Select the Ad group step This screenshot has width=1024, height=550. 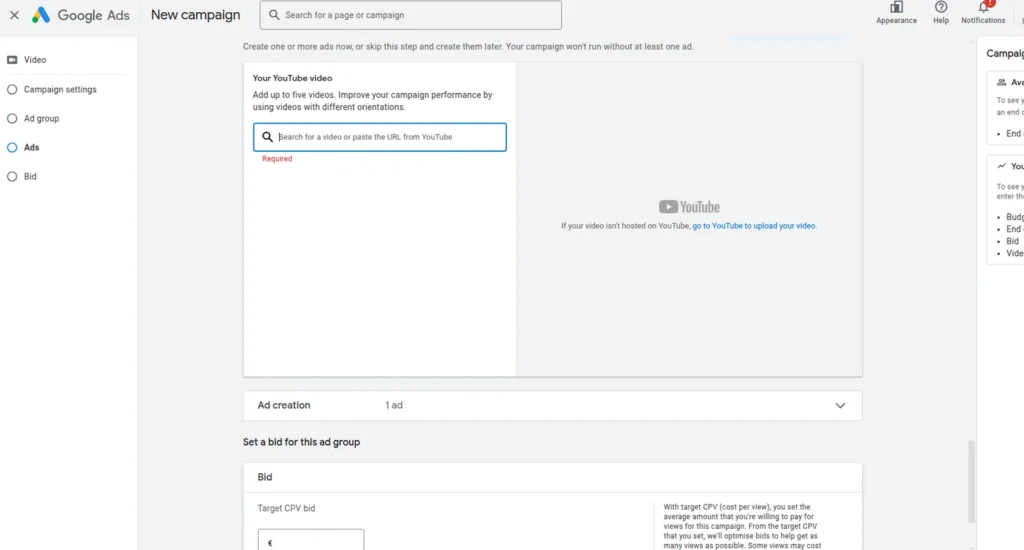tap(41, 118)
